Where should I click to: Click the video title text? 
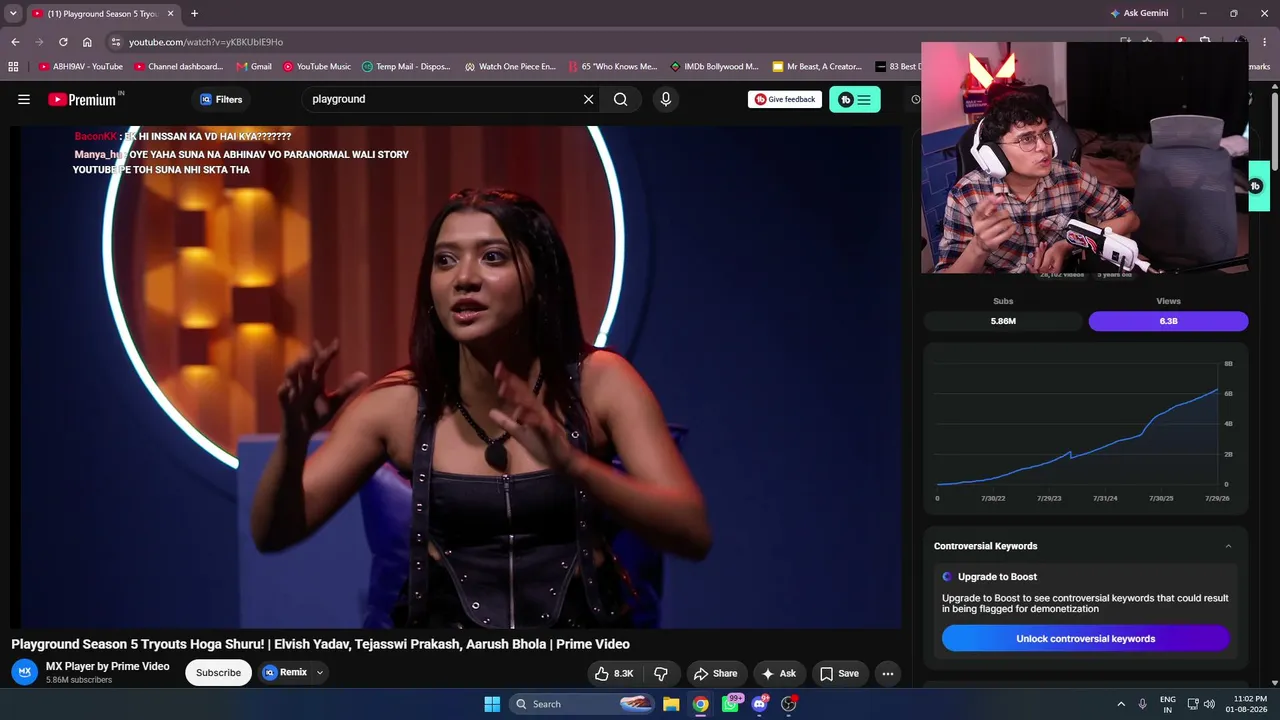(320, 644)
